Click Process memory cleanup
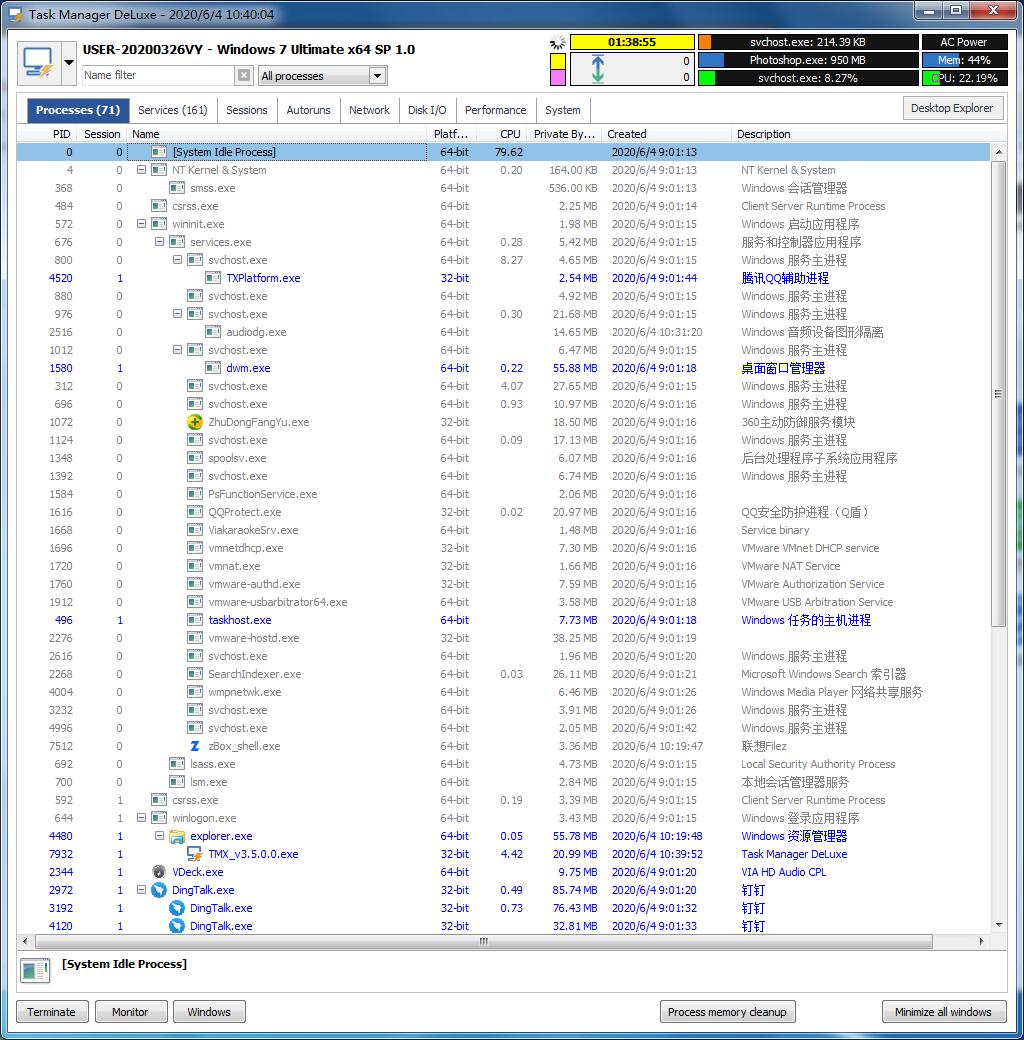Image resolution: width=1024 pixels, height=1040 pixels. pyautogui.click(x=727, y=1011)
